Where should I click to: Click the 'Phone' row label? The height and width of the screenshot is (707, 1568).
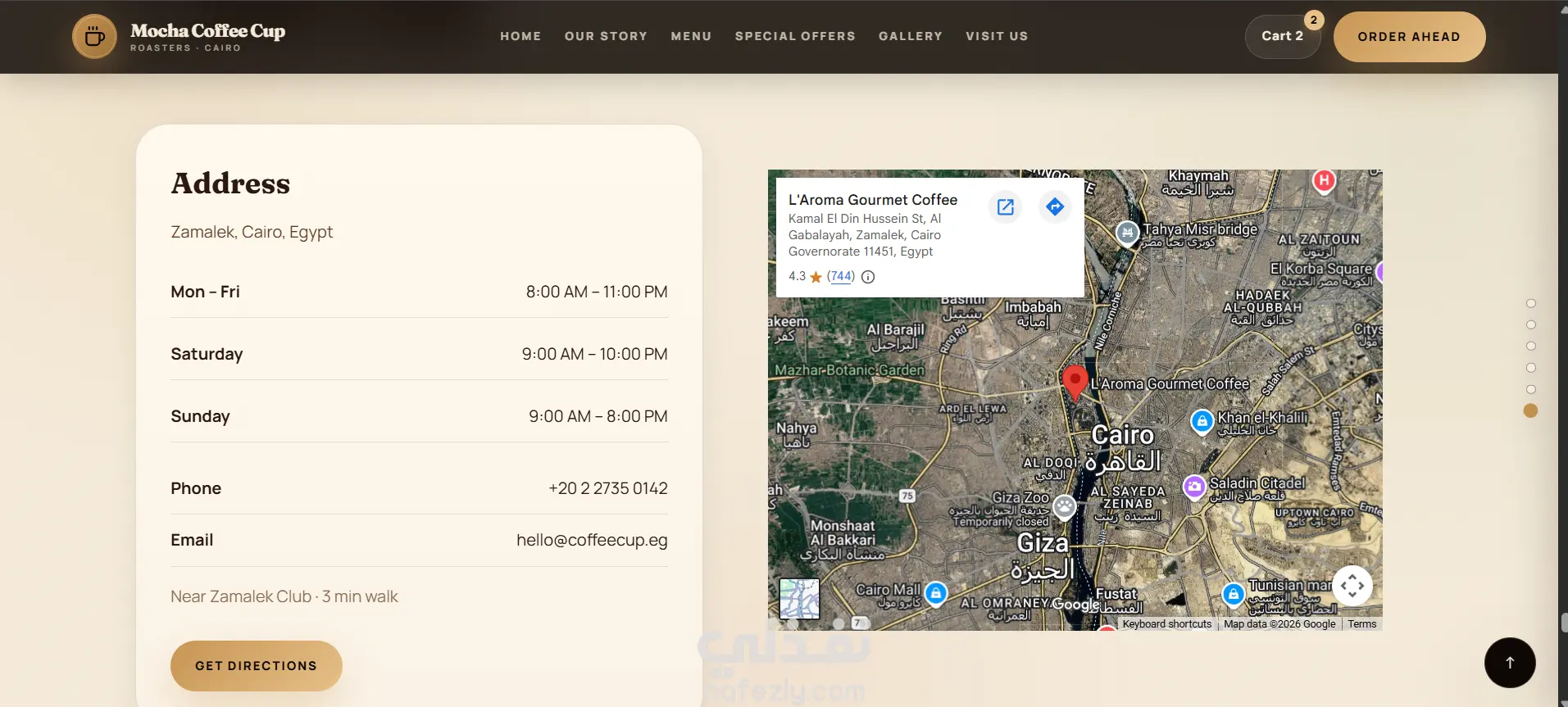click(196, 488)
